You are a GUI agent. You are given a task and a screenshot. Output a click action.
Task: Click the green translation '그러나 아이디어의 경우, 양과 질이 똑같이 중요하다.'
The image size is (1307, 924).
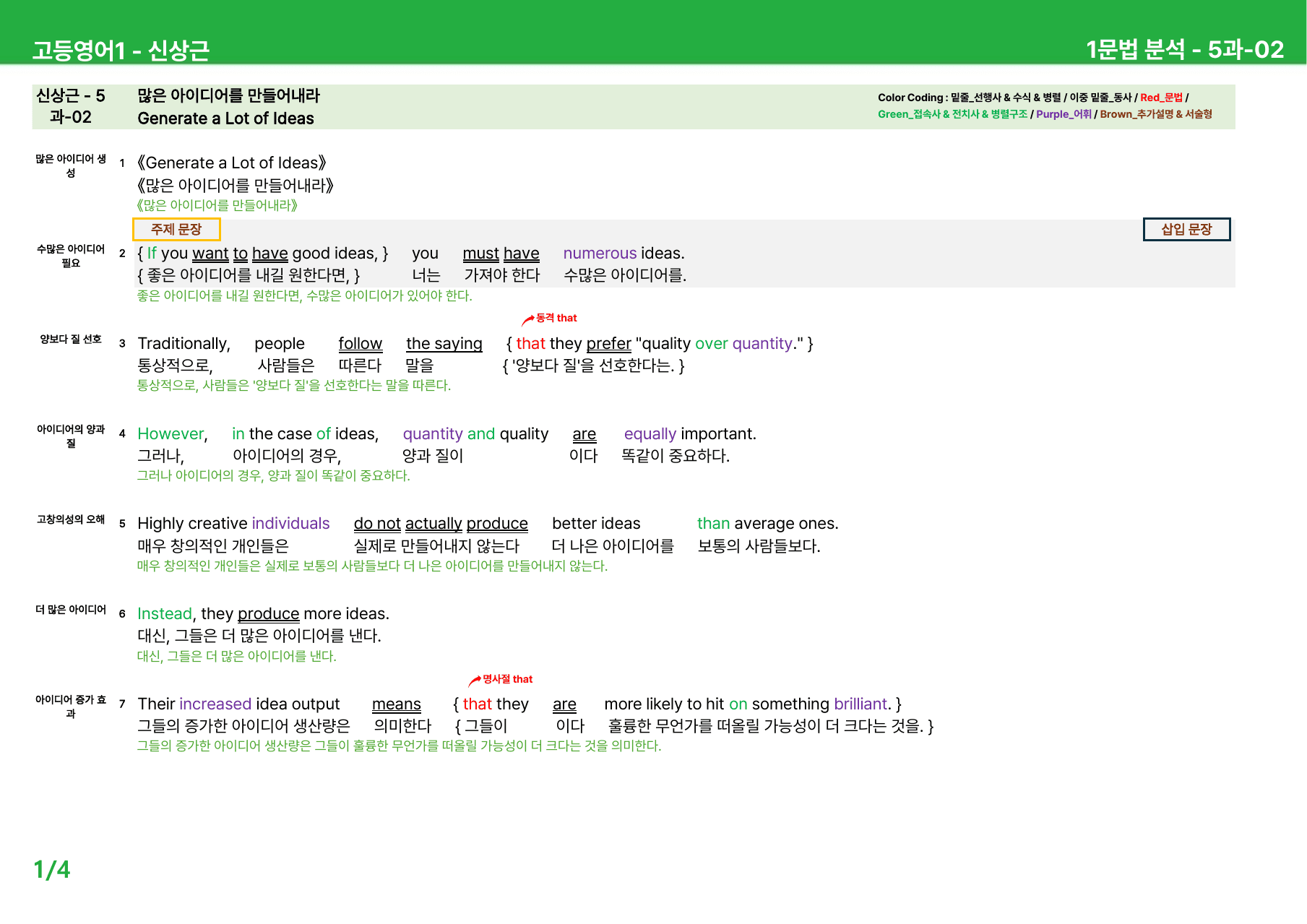[274, 475]
